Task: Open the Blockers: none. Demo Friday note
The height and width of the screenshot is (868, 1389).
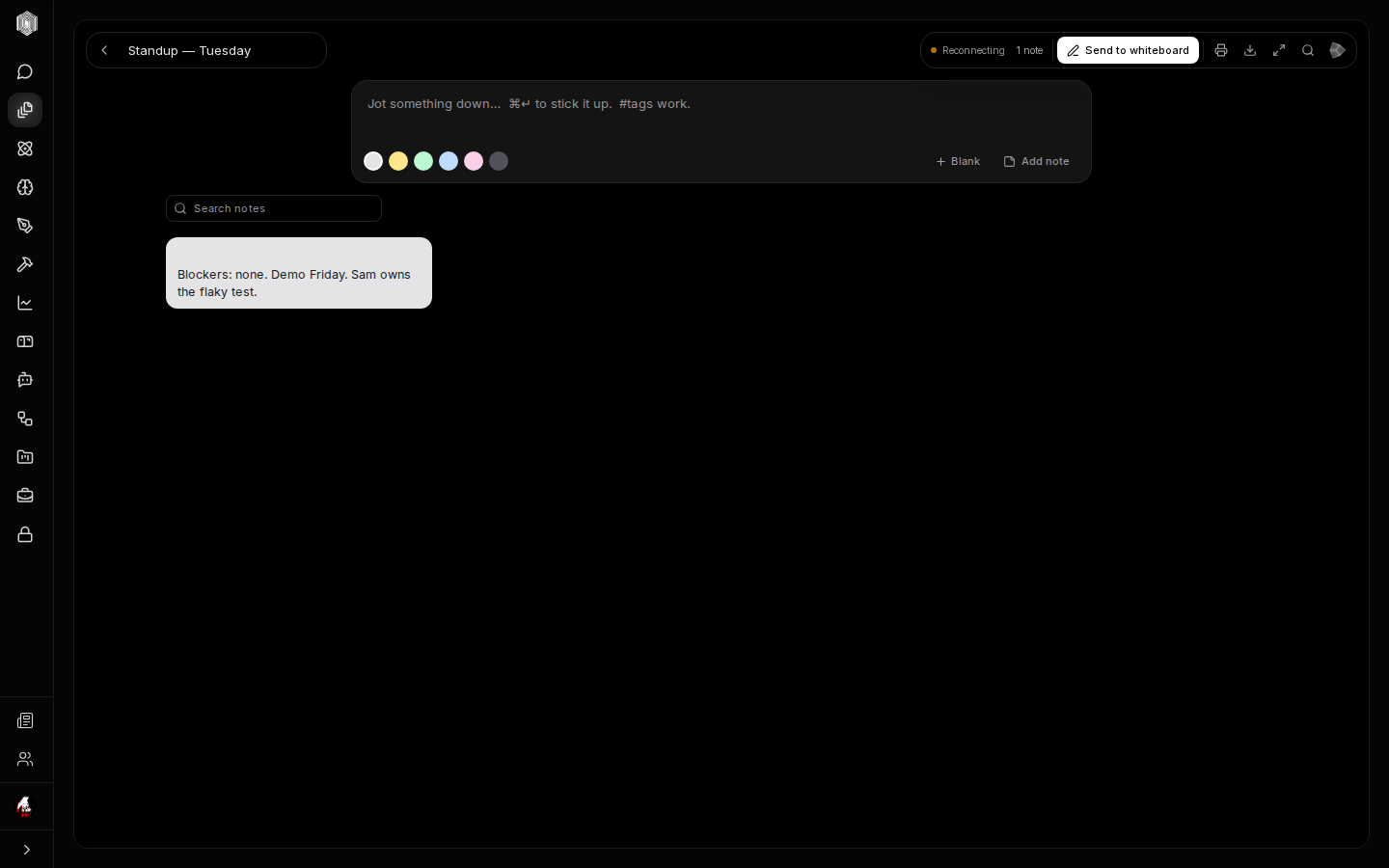Action: (299, 273)
